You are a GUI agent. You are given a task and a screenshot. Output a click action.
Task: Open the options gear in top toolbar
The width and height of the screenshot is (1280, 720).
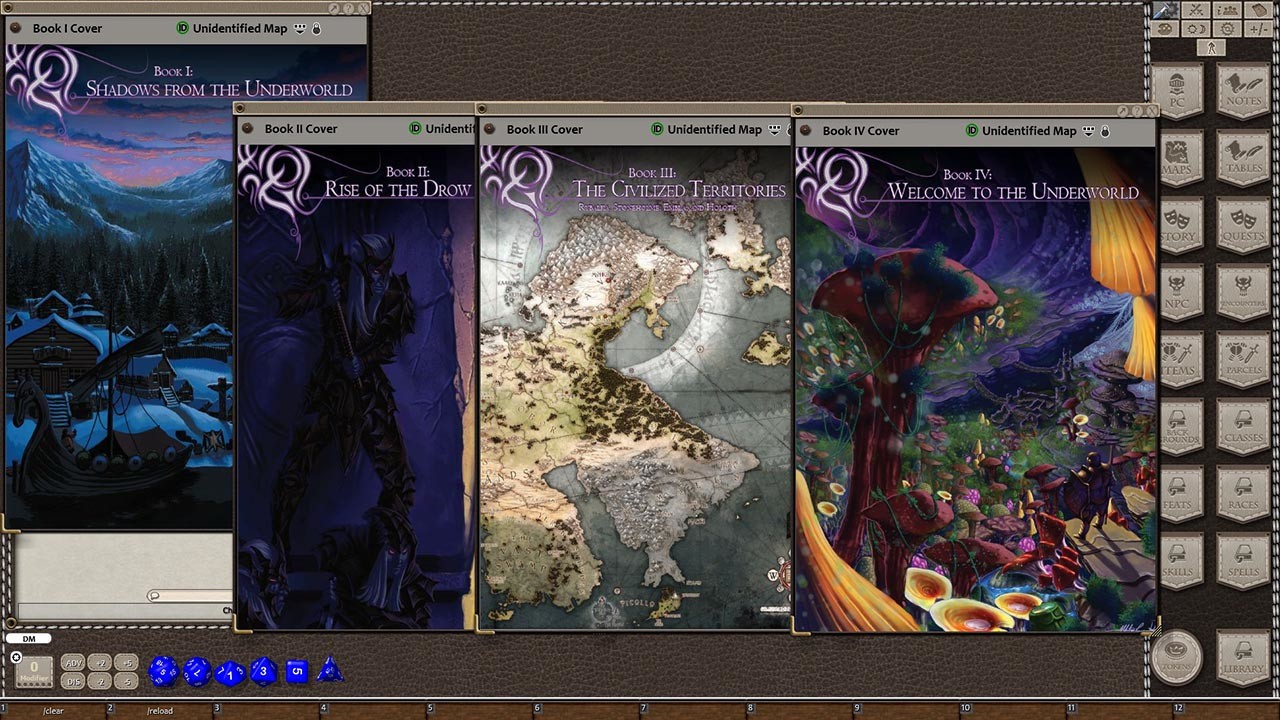[x=1227, y=29]
